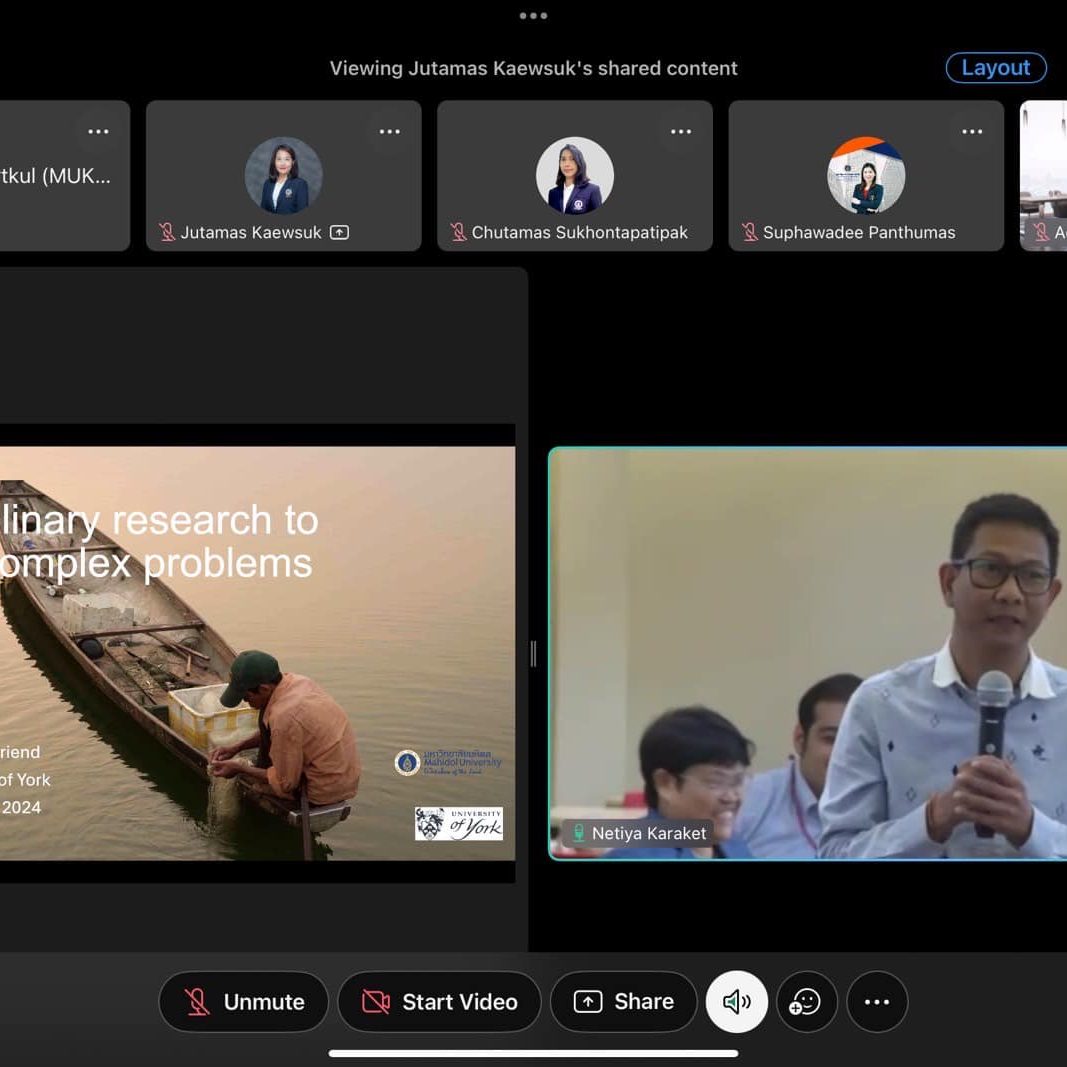This screenshot has height=1067, width=1067.
Task: Click the speaker audio output icon
Action: 736,1001
